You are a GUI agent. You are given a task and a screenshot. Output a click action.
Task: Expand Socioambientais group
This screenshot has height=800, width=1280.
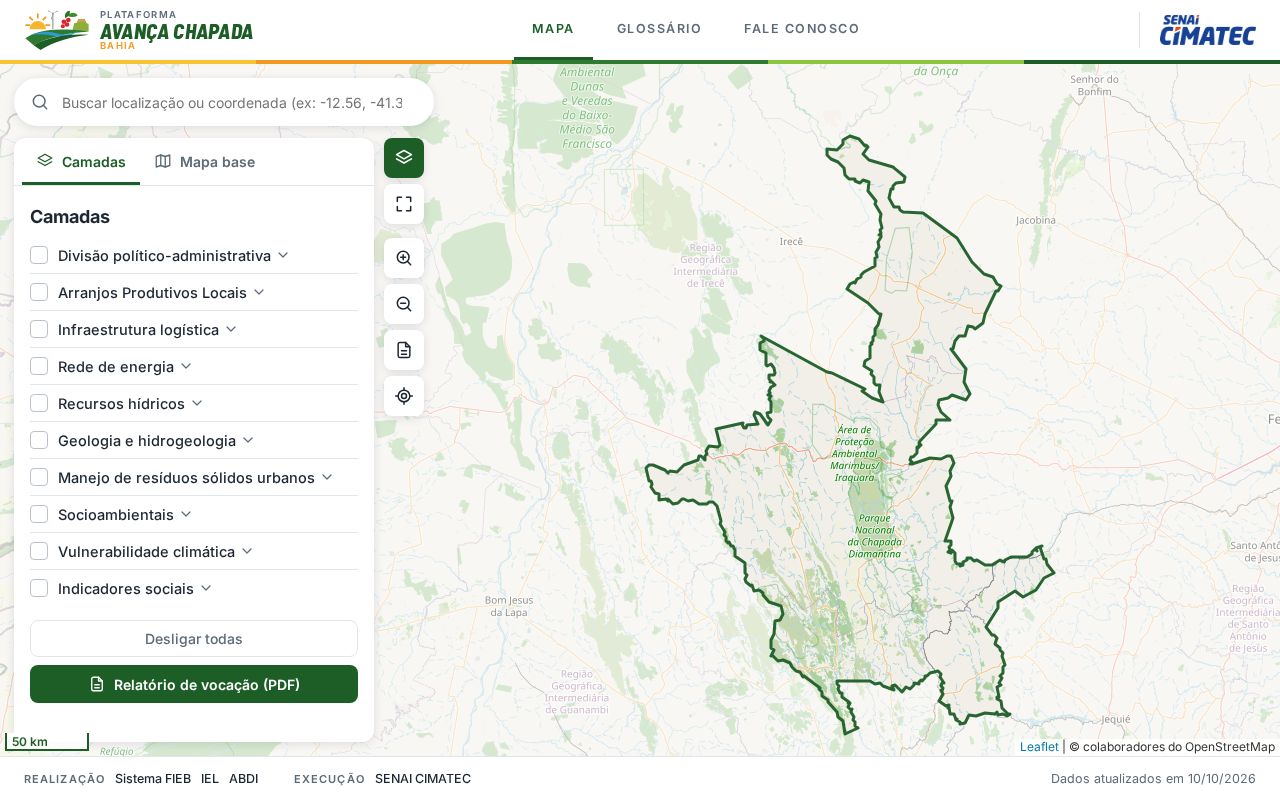coord(186,514)
